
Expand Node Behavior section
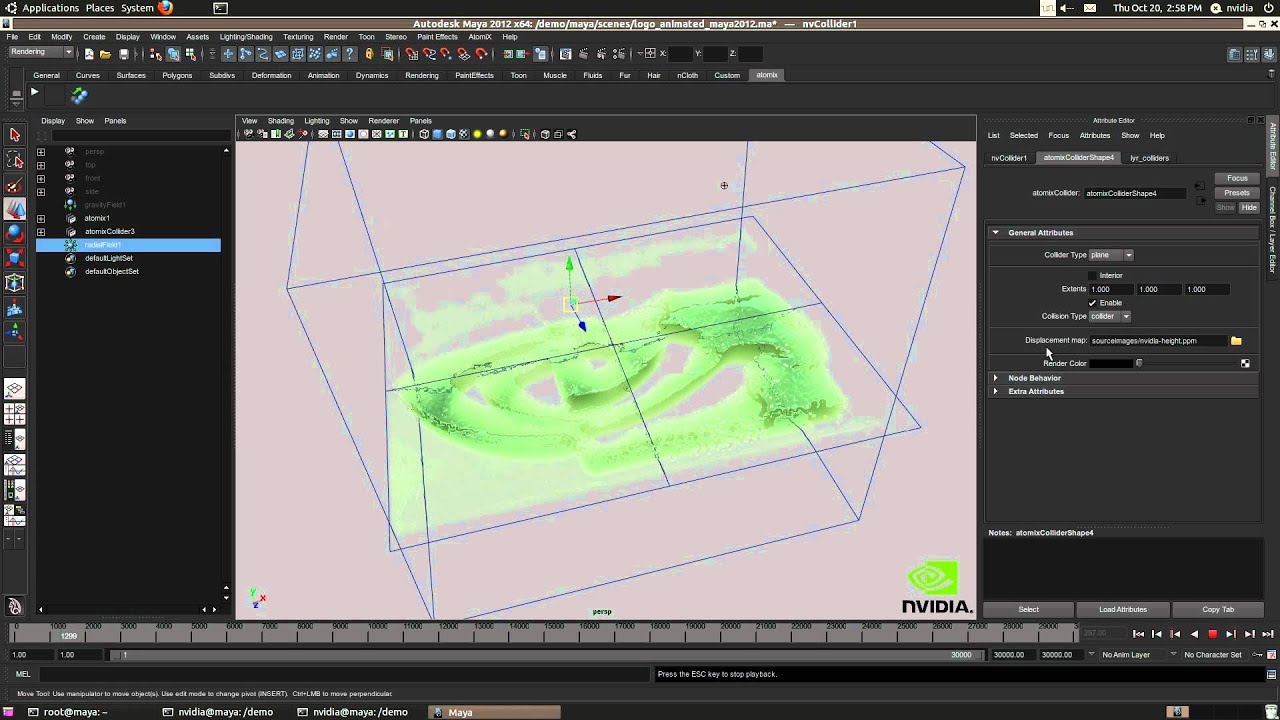[x=995, y=378]
